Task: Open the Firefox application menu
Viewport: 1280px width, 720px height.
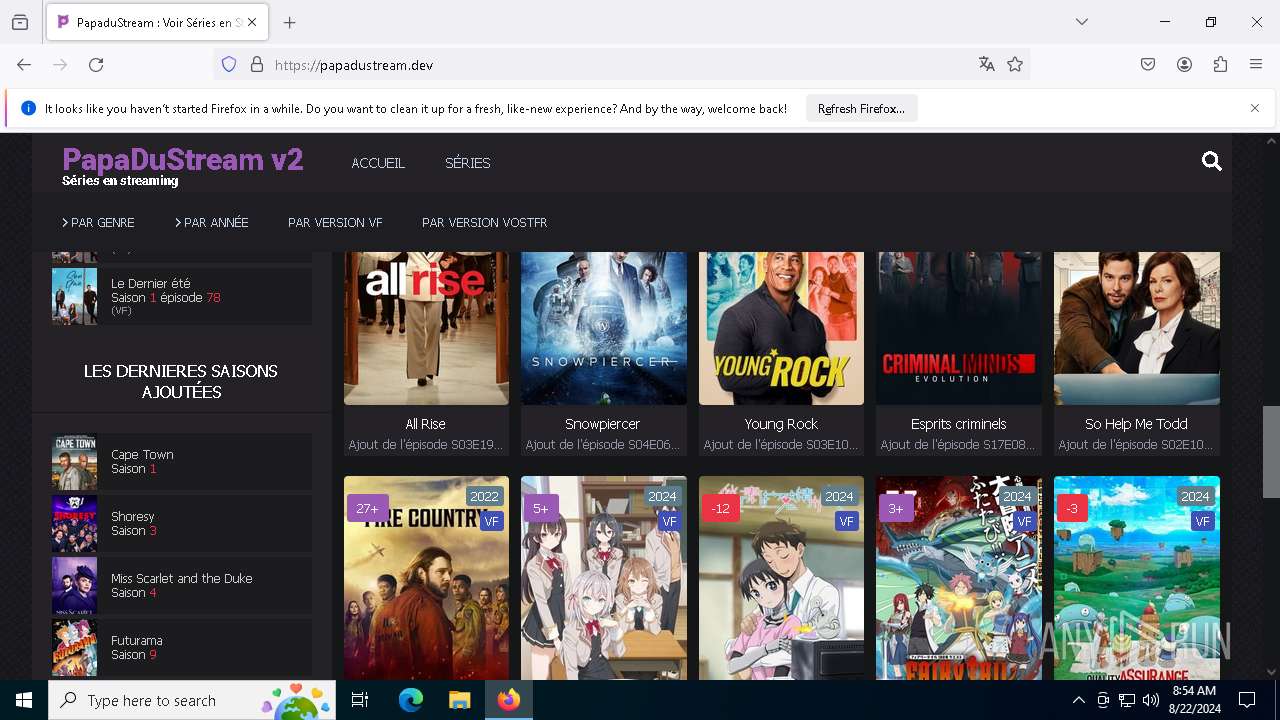Action: click(x=1256, y=65)
